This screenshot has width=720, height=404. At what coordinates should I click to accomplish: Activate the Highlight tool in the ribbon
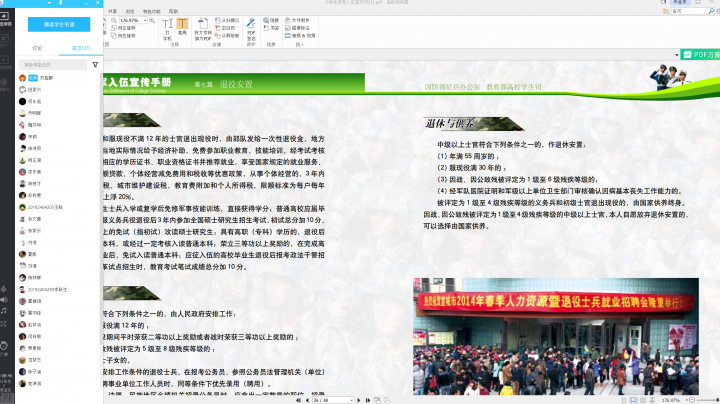(182, 27)
